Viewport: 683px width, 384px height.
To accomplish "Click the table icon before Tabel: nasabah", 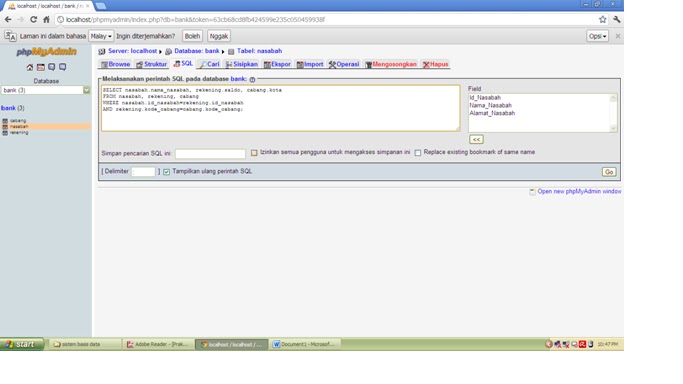I will pos(231,51).
